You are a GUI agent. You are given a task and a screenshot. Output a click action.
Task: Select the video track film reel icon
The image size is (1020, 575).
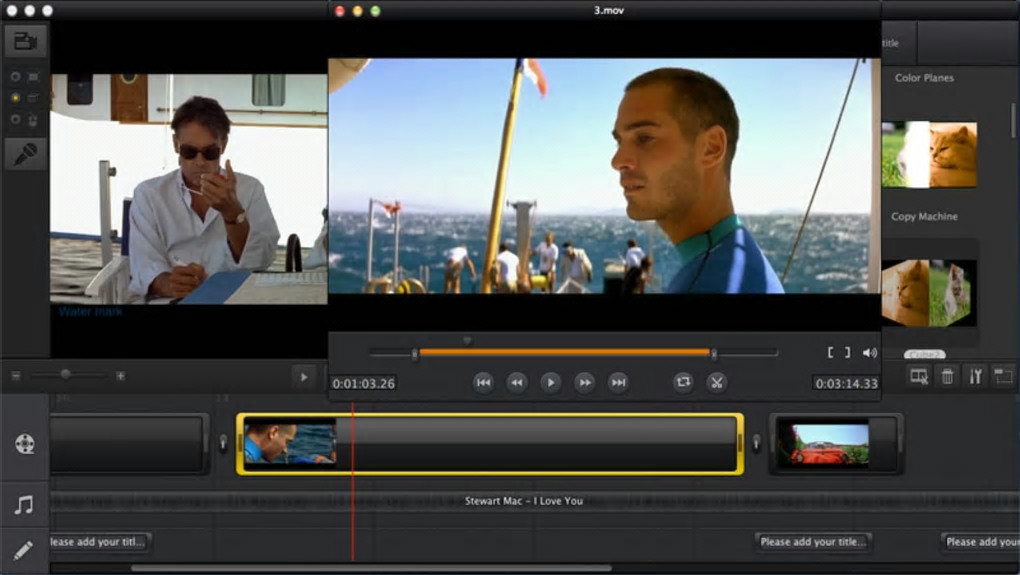(25, 444)
